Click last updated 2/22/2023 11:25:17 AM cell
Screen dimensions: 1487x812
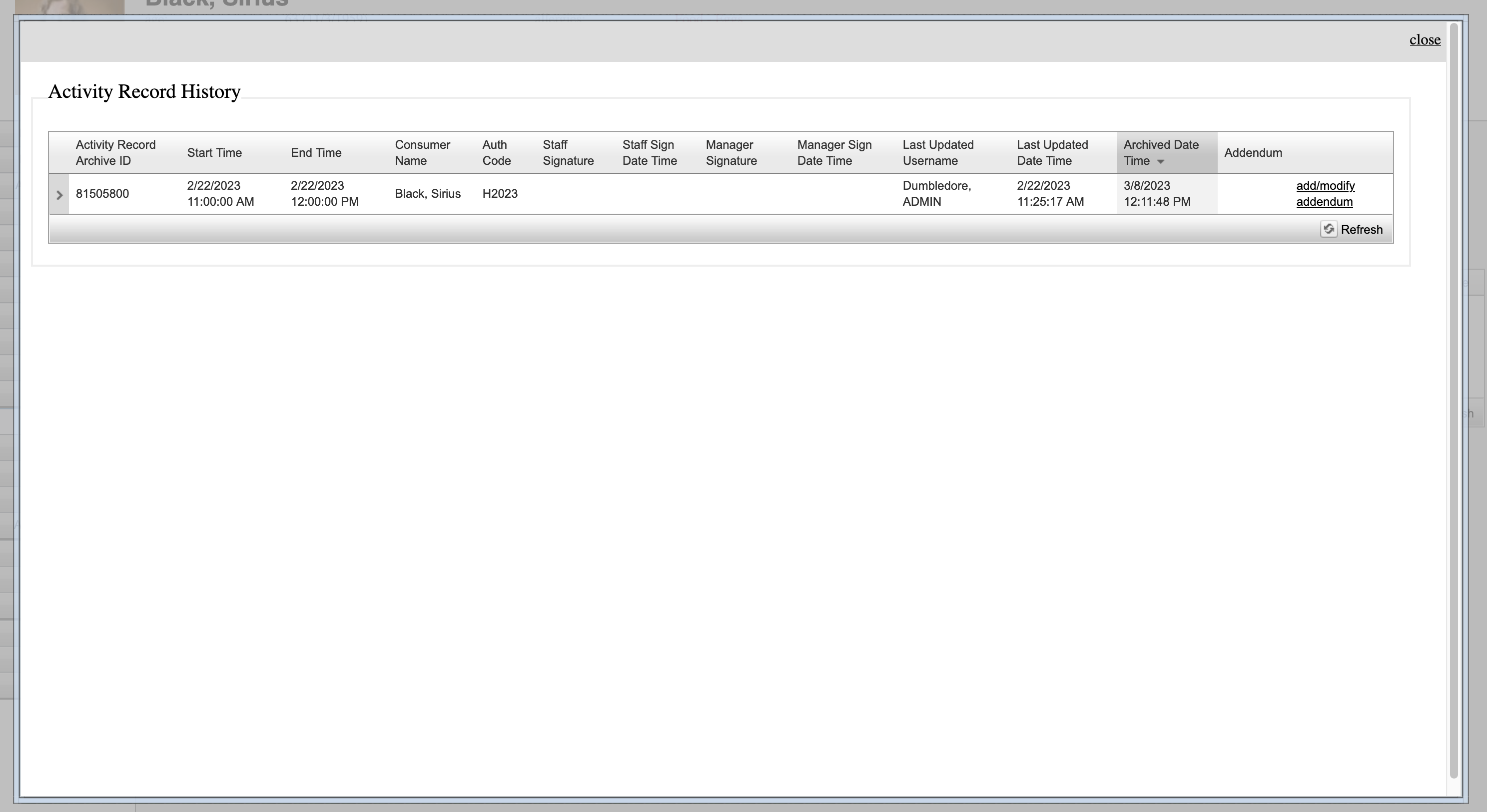coord(1050,194)
